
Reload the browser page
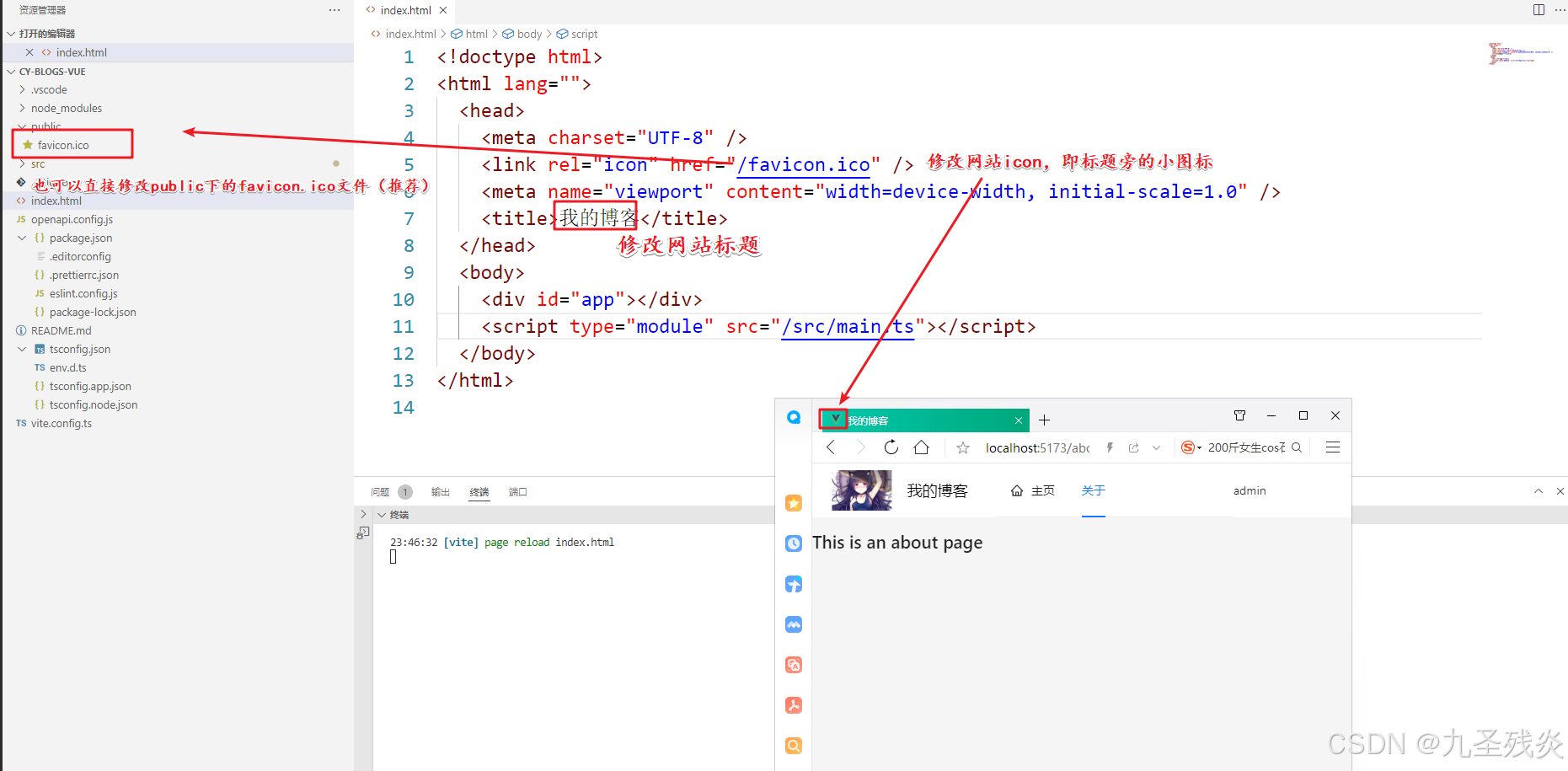[x=891, y=447]
